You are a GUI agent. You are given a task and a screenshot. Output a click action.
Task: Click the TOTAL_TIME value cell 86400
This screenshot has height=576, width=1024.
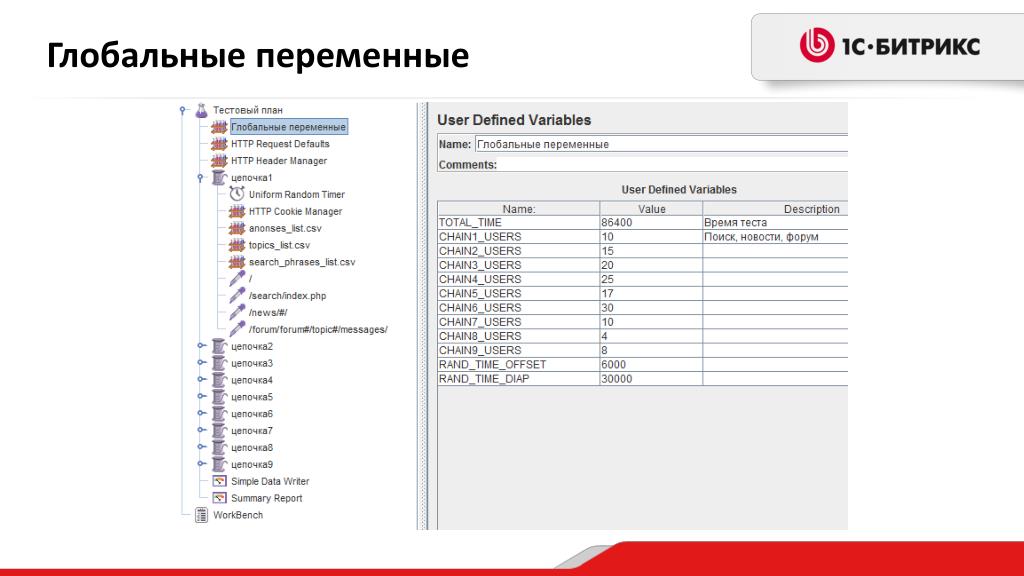click(650, 222)
